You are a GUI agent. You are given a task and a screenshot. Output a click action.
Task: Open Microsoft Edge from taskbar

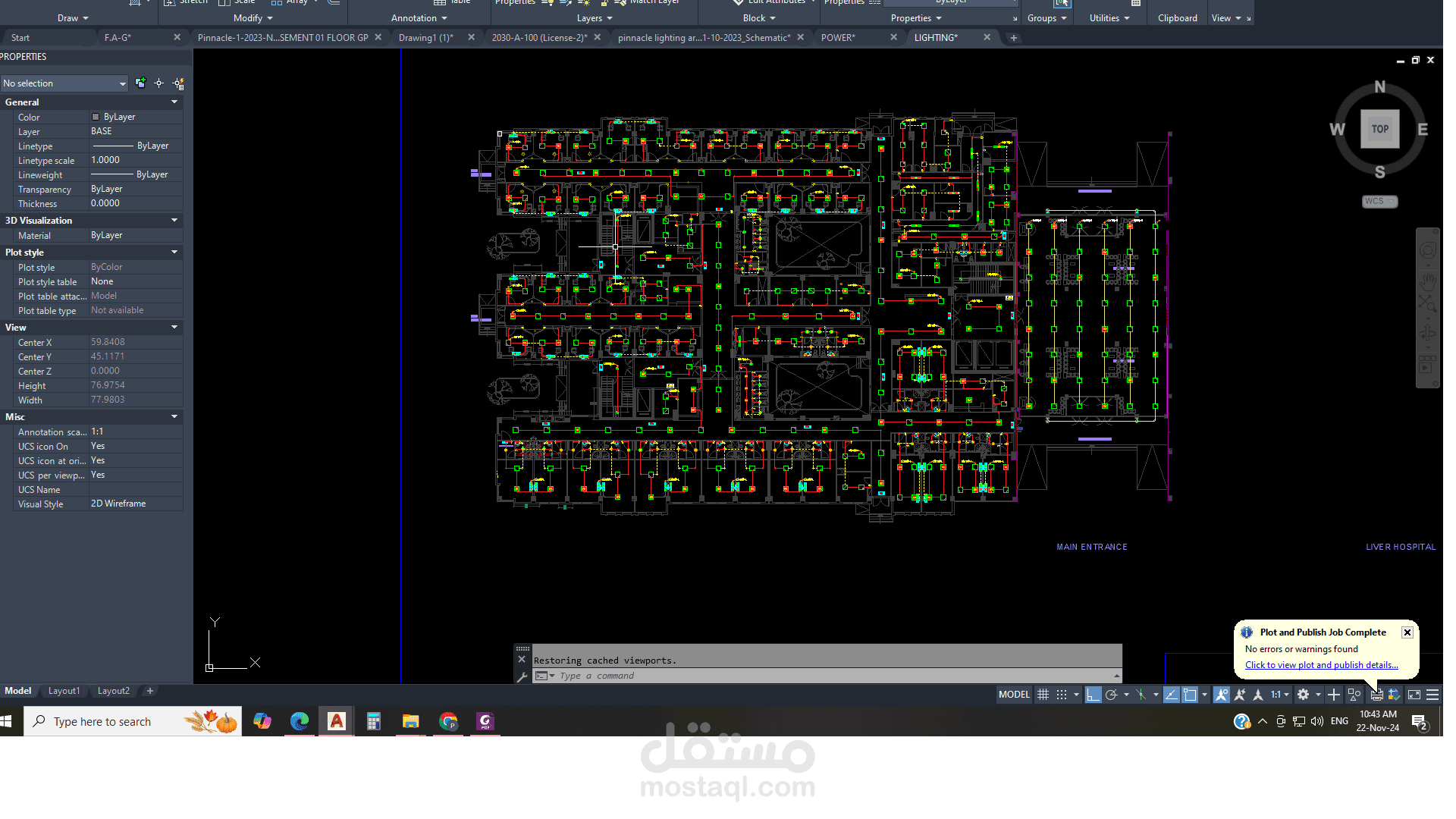point(300,721)
